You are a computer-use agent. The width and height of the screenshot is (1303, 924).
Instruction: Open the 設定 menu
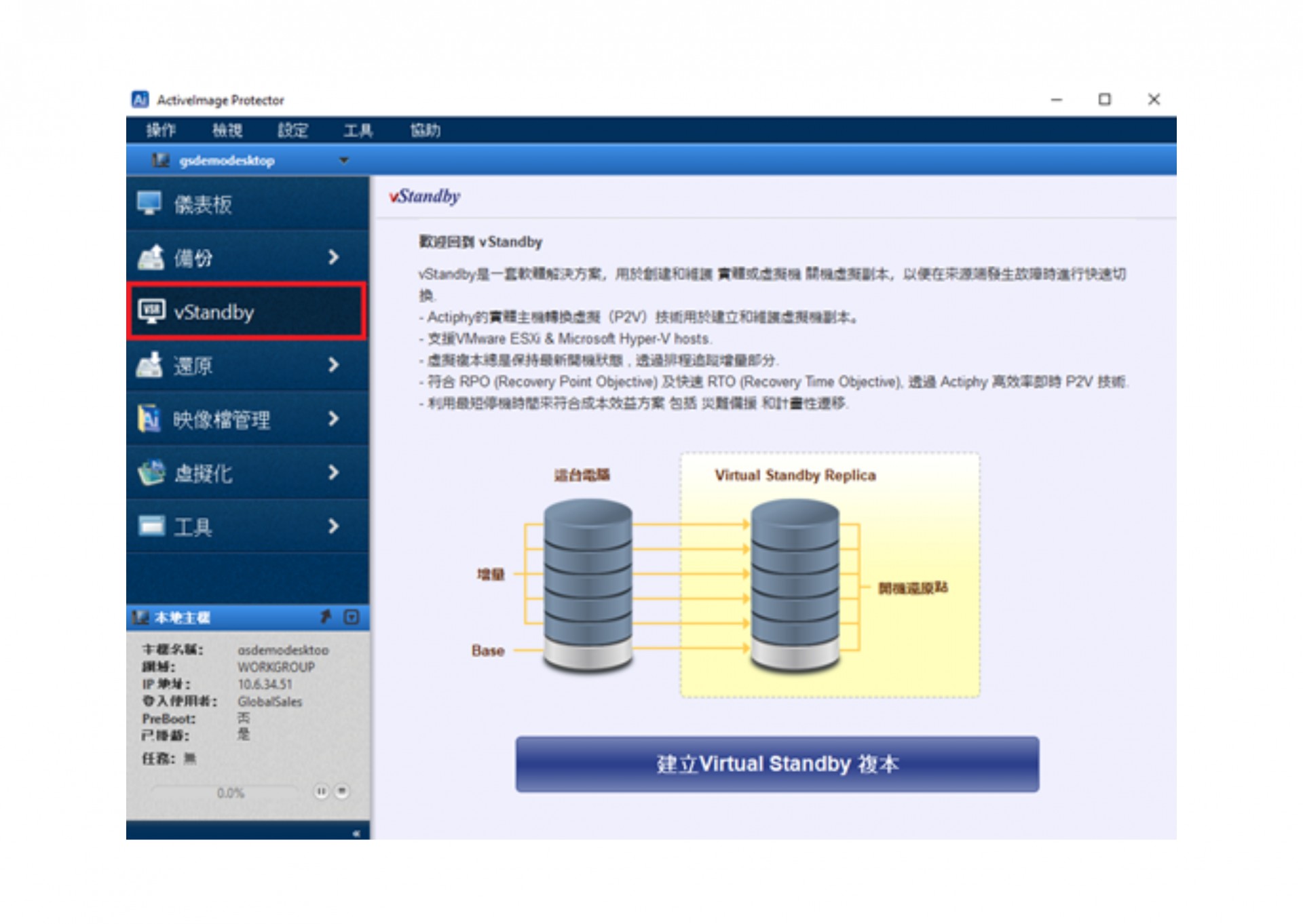tap(293, 130)
